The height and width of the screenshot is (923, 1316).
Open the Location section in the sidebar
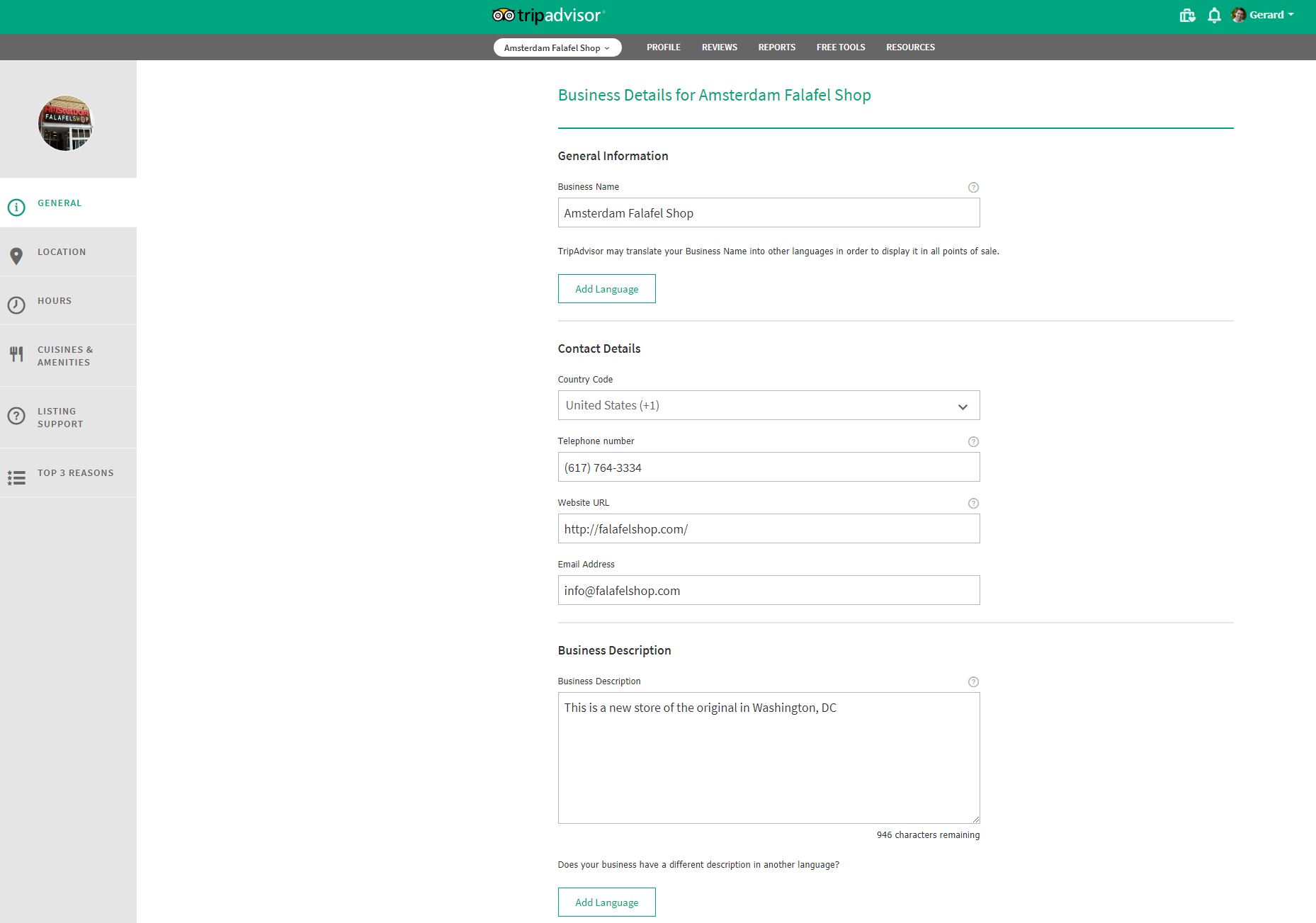[62, 252]
